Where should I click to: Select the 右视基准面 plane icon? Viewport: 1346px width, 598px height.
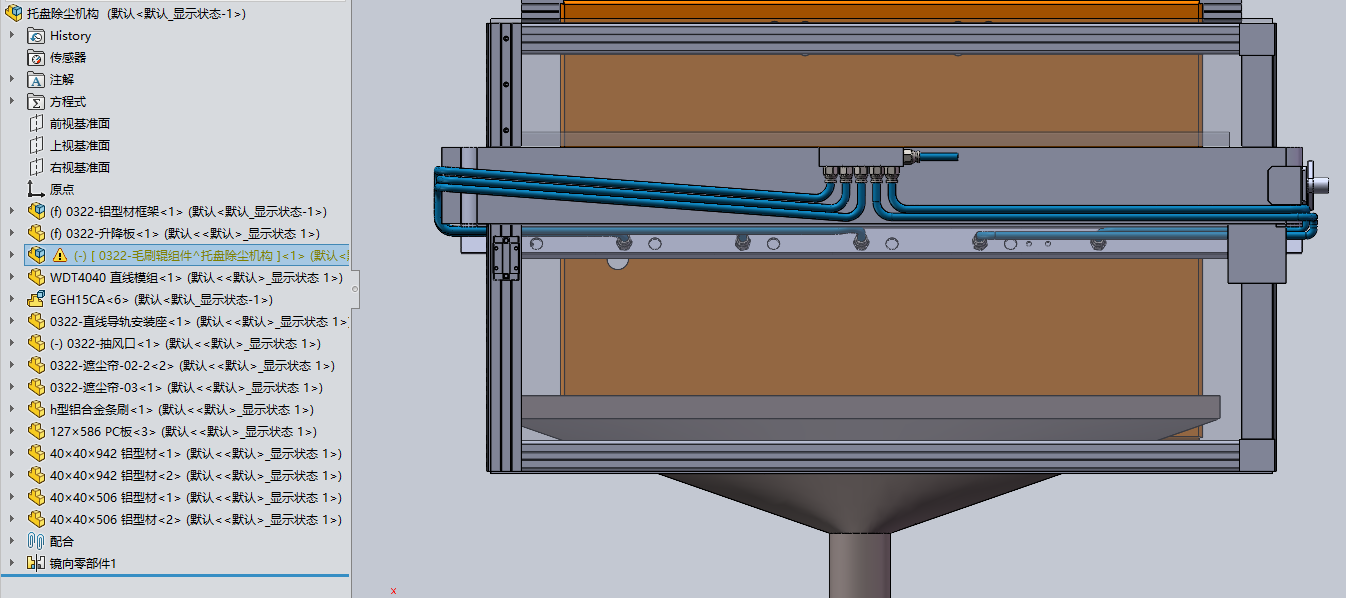point(36,168)
